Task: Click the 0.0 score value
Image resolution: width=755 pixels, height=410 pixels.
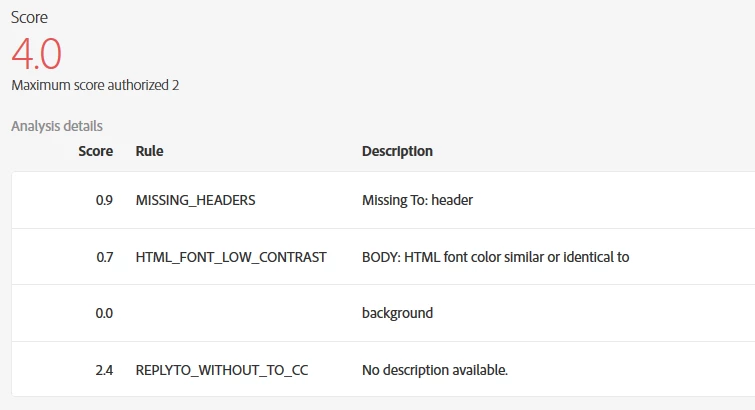Action: [104, 313]
